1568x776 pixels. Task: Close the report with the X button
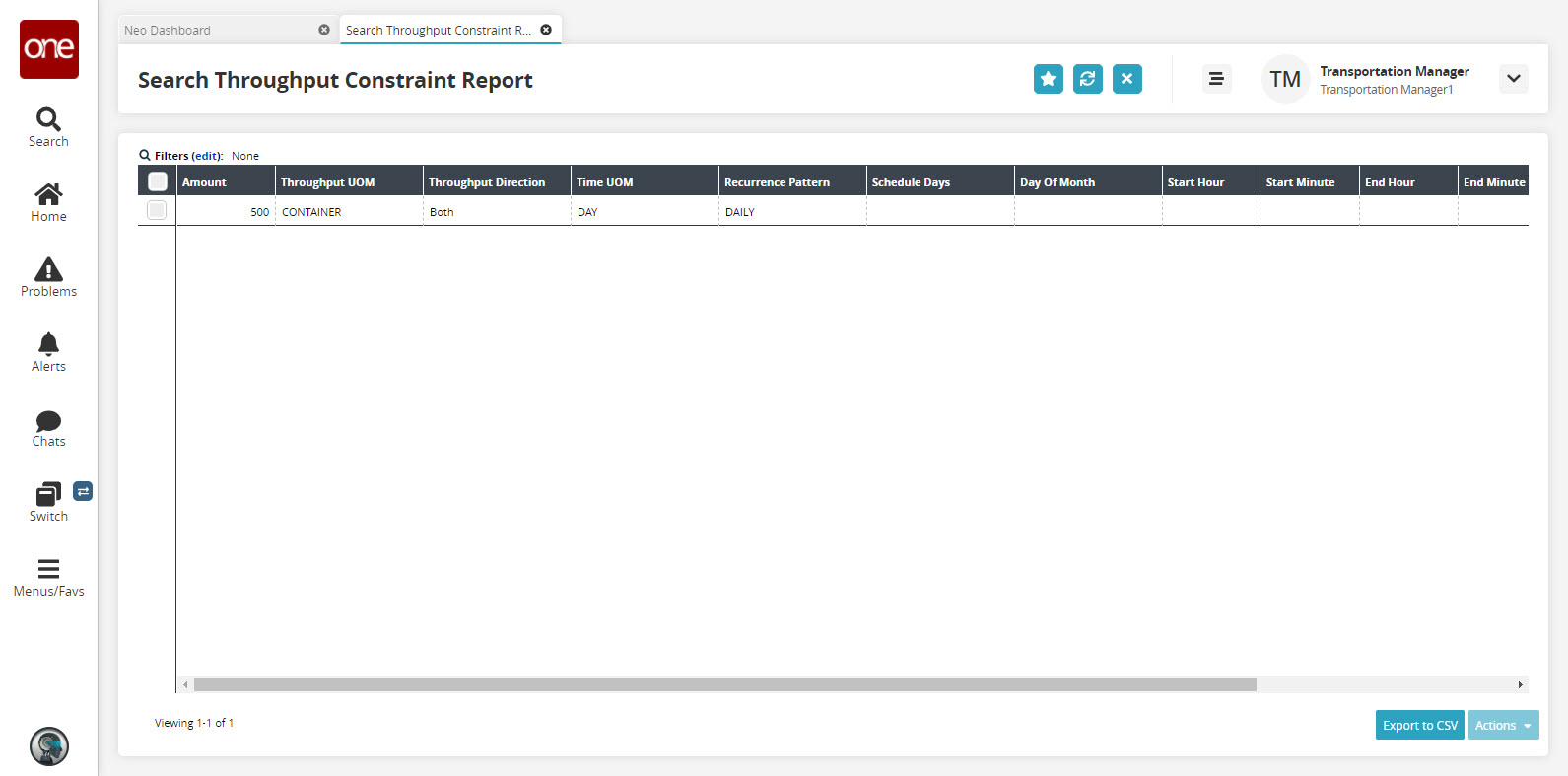point(1127,79)
